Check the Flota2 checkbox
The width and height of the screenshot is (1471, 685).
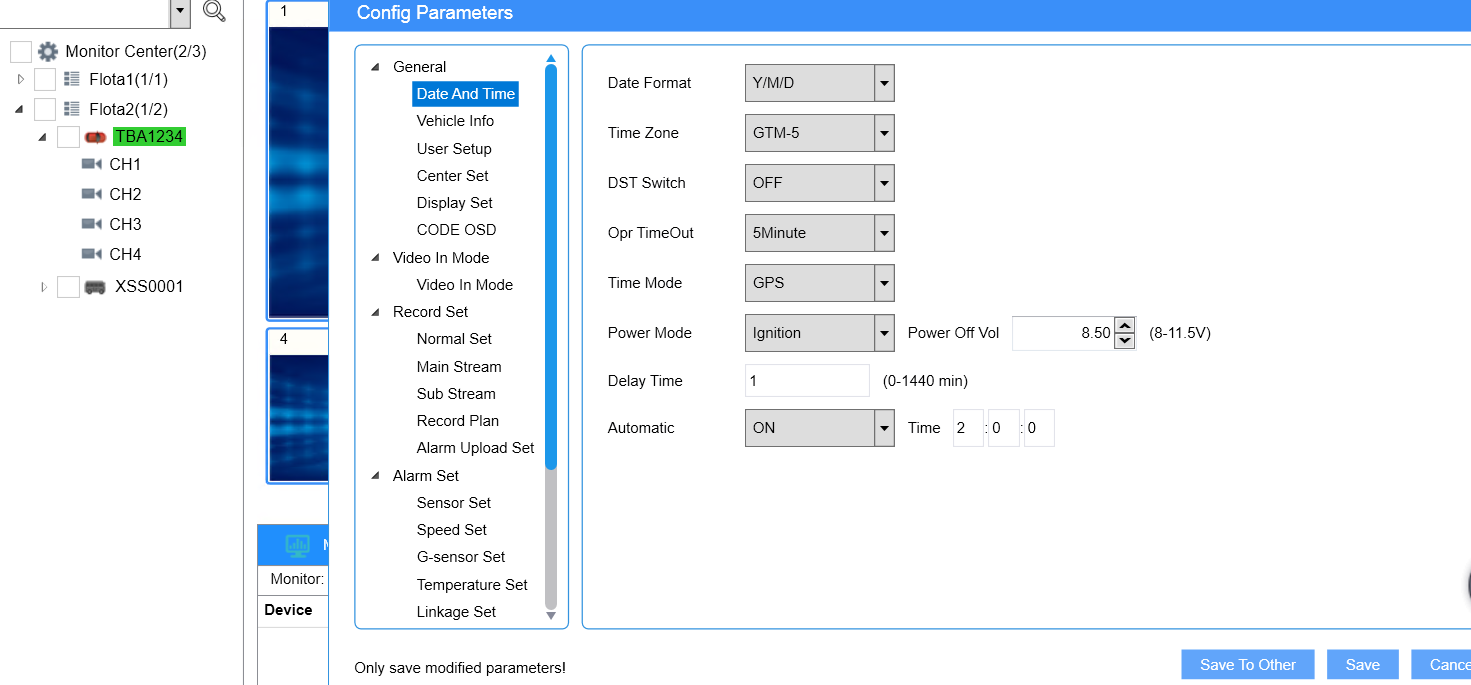point(45,109)
